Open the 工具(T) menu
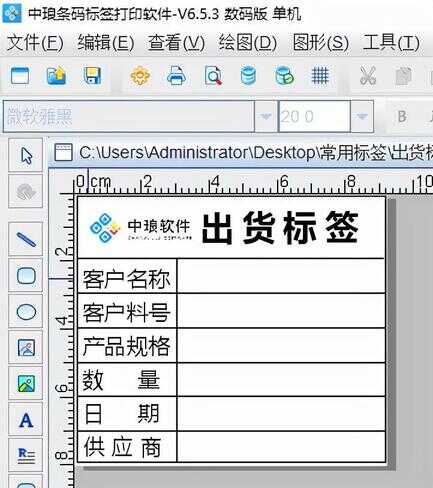Image resolution: width=433 pixels, height=488 pixels. [x=391, y=43]
